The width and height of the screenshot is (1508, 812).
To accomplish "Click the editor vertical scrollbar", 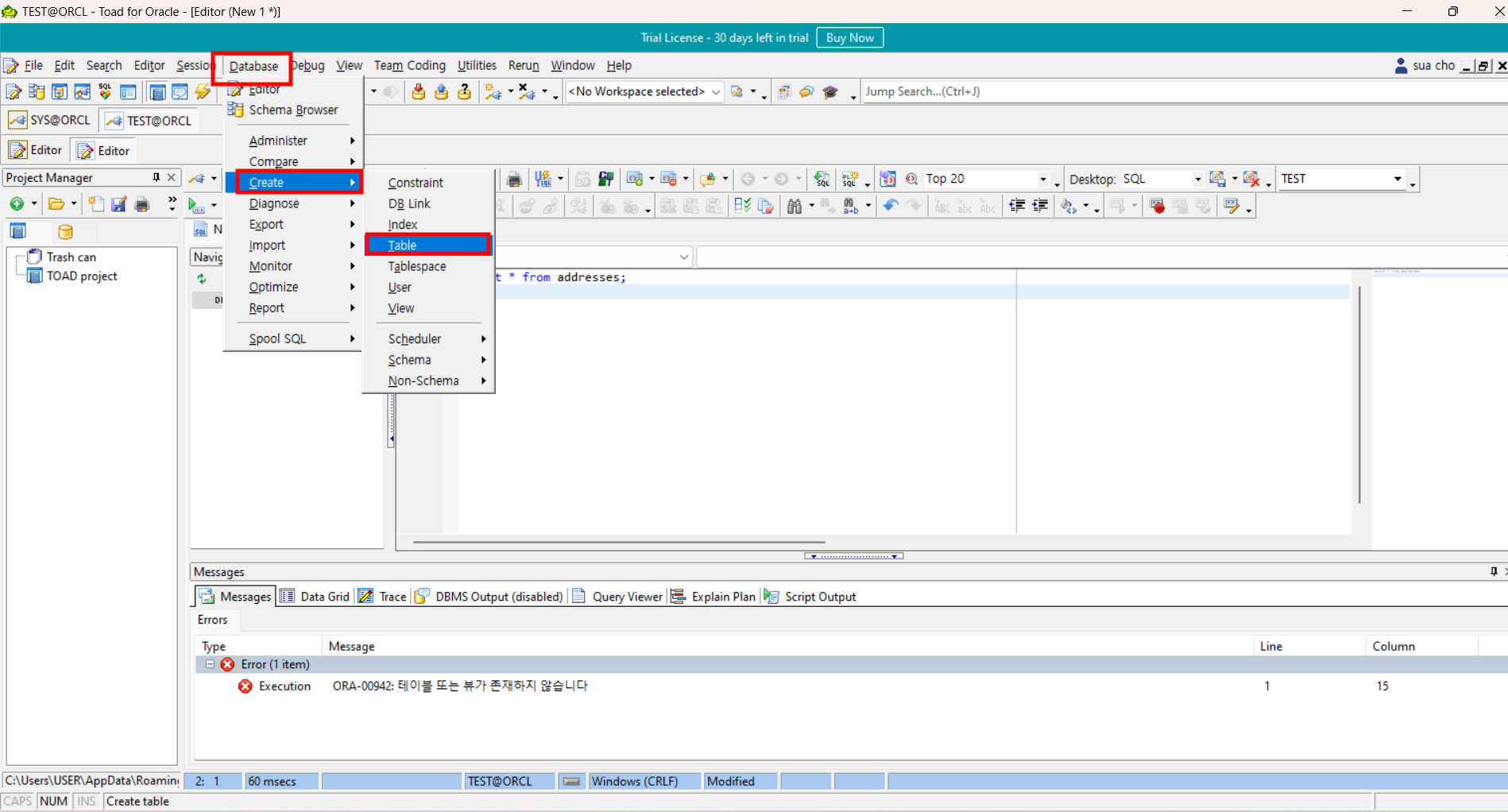I will click(x=1359, y=394).
